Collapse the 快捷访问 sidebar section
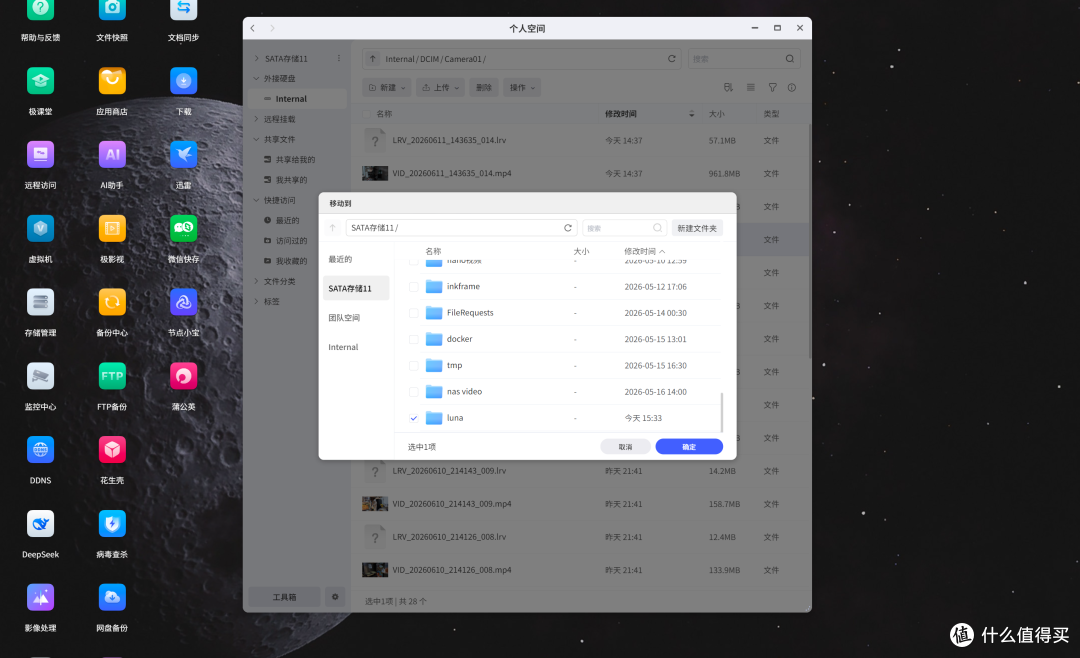 (x=256, y=201)
